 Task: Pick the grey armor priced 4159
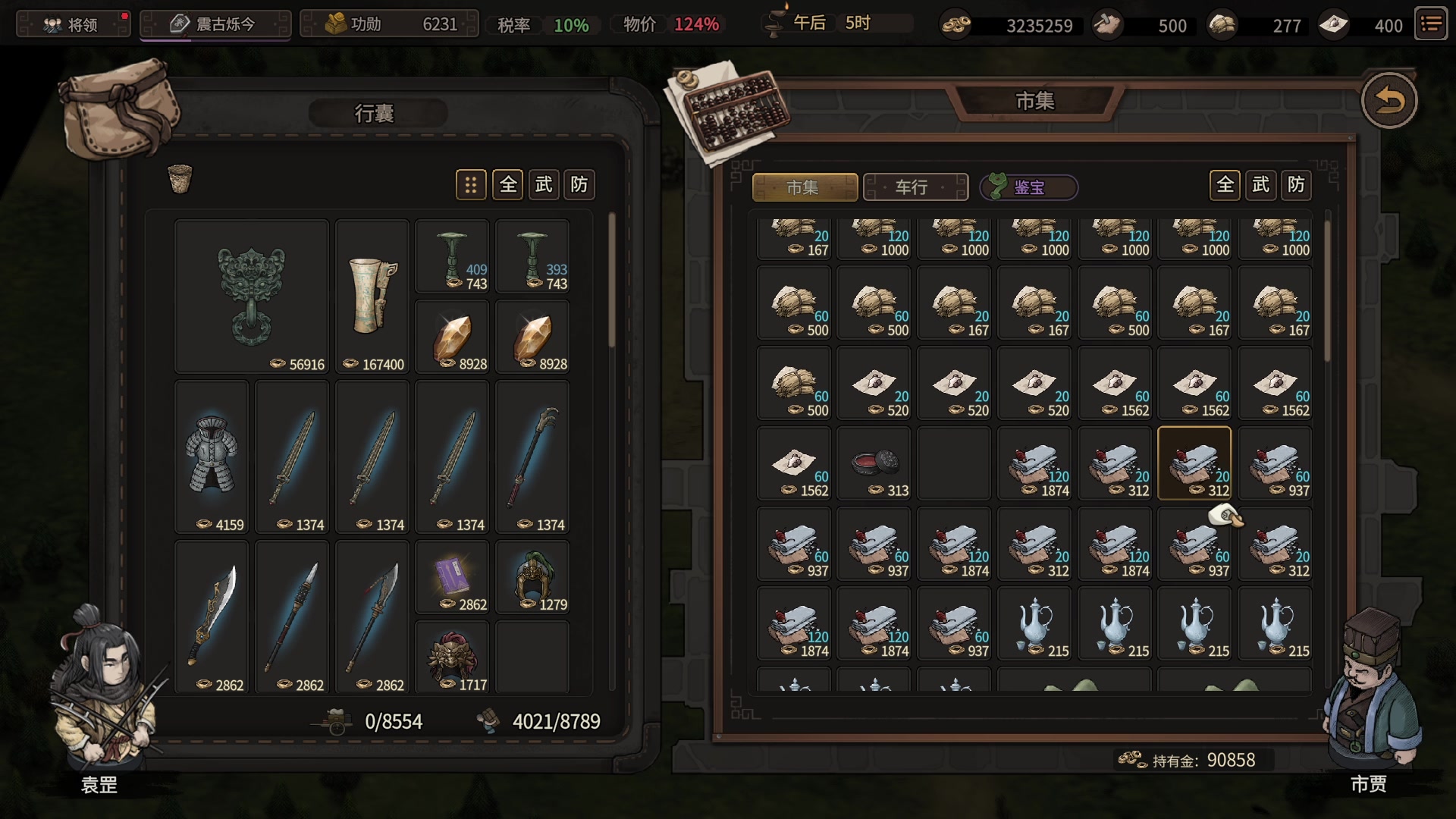click(212, 457)
